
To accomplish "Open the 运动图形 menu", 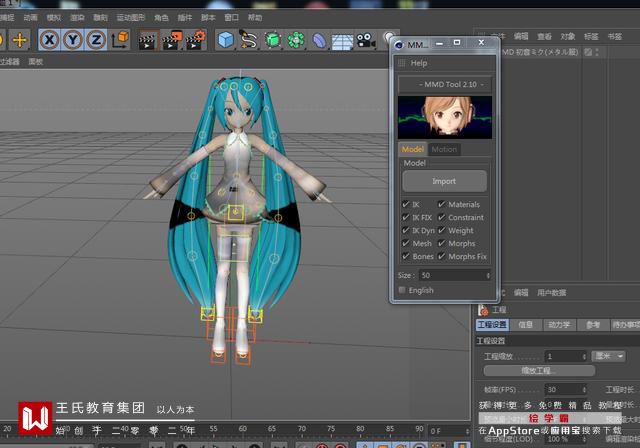I will click(x=131, y=18).
